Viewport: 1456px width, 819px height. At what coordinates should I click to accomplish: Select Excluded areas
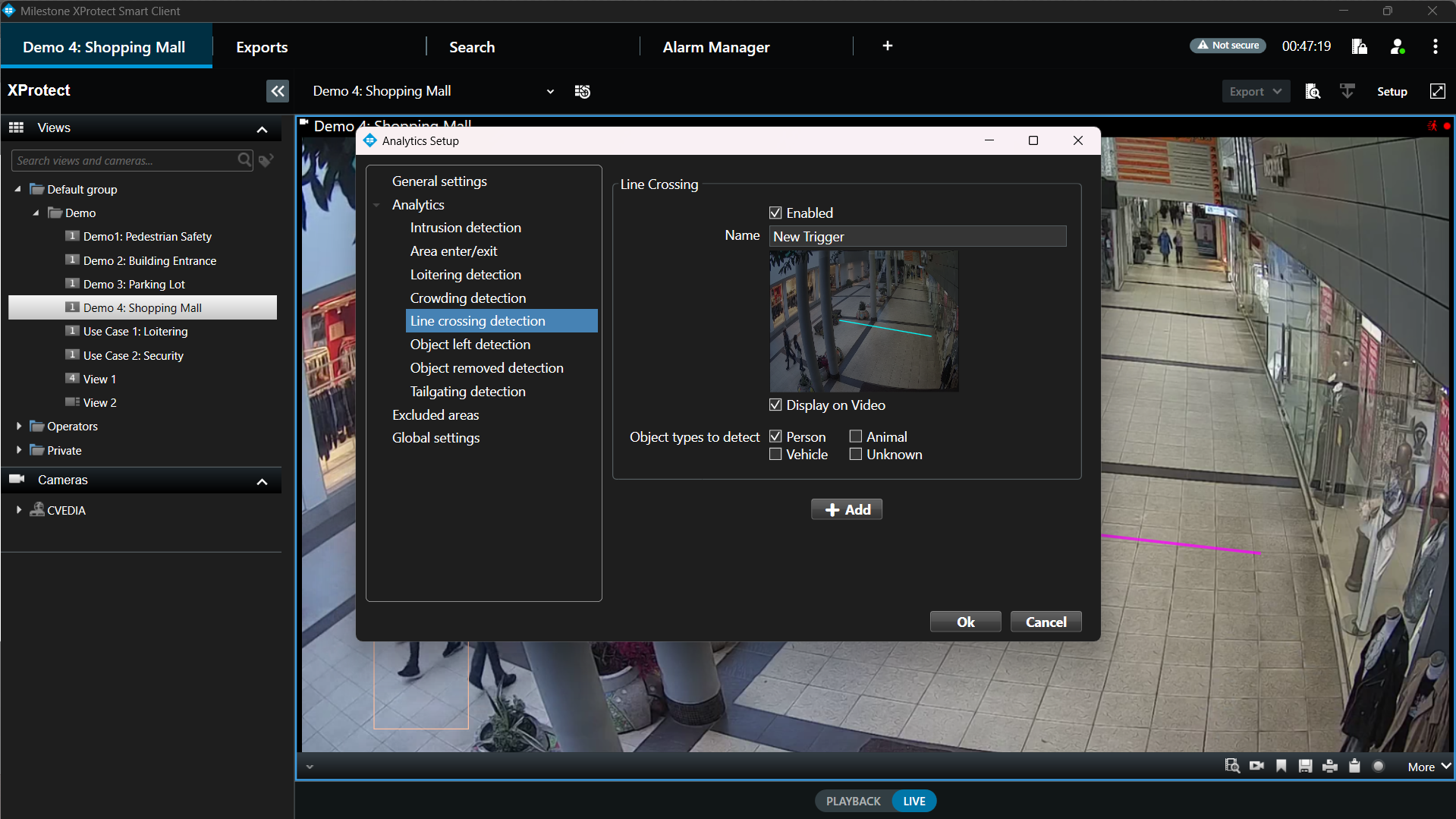point(435,415)
